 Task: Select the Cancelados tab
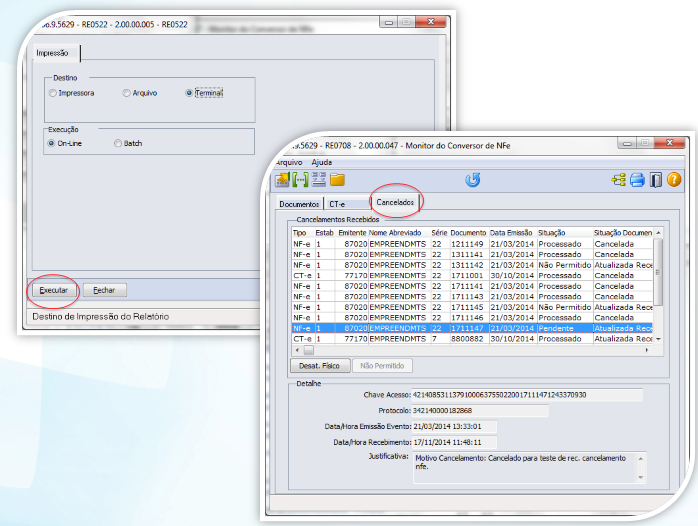pyautogui.click(x=395, y=202)
